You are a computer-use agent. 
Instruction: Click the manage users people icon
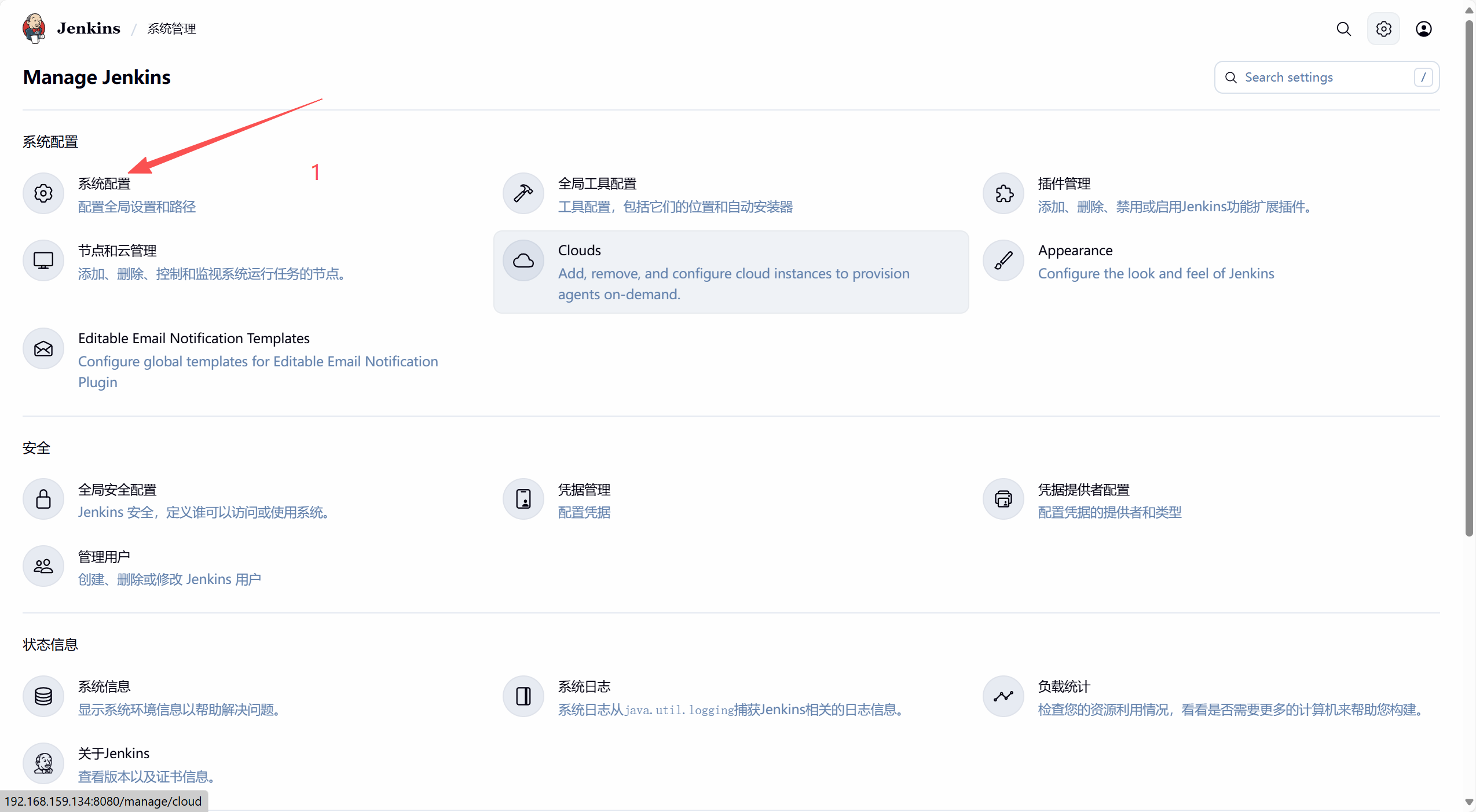tap(43, 566)
